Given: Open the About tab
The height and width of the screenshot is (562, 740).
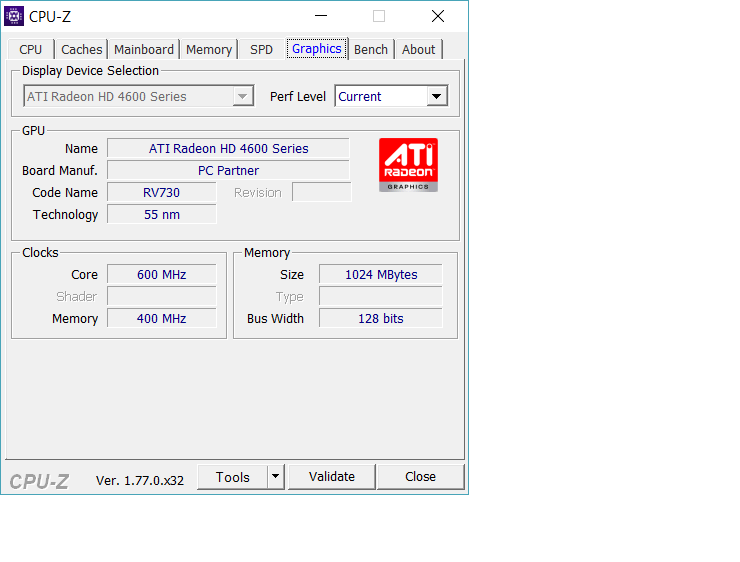Looking at the screenshot, I should point(419,50).
